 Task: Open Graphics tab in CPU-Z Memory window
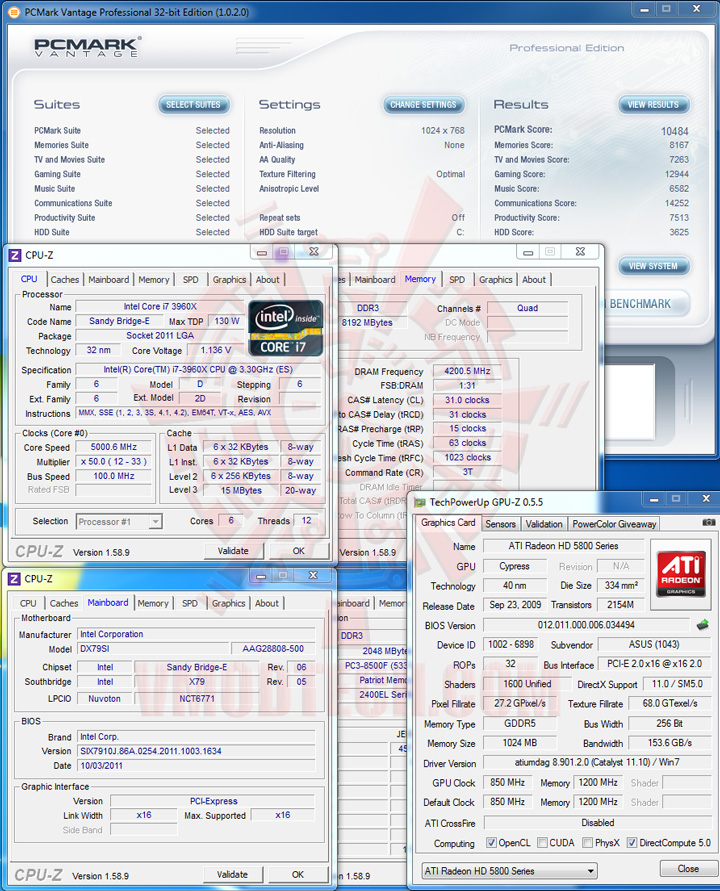[x=496, y=280]
